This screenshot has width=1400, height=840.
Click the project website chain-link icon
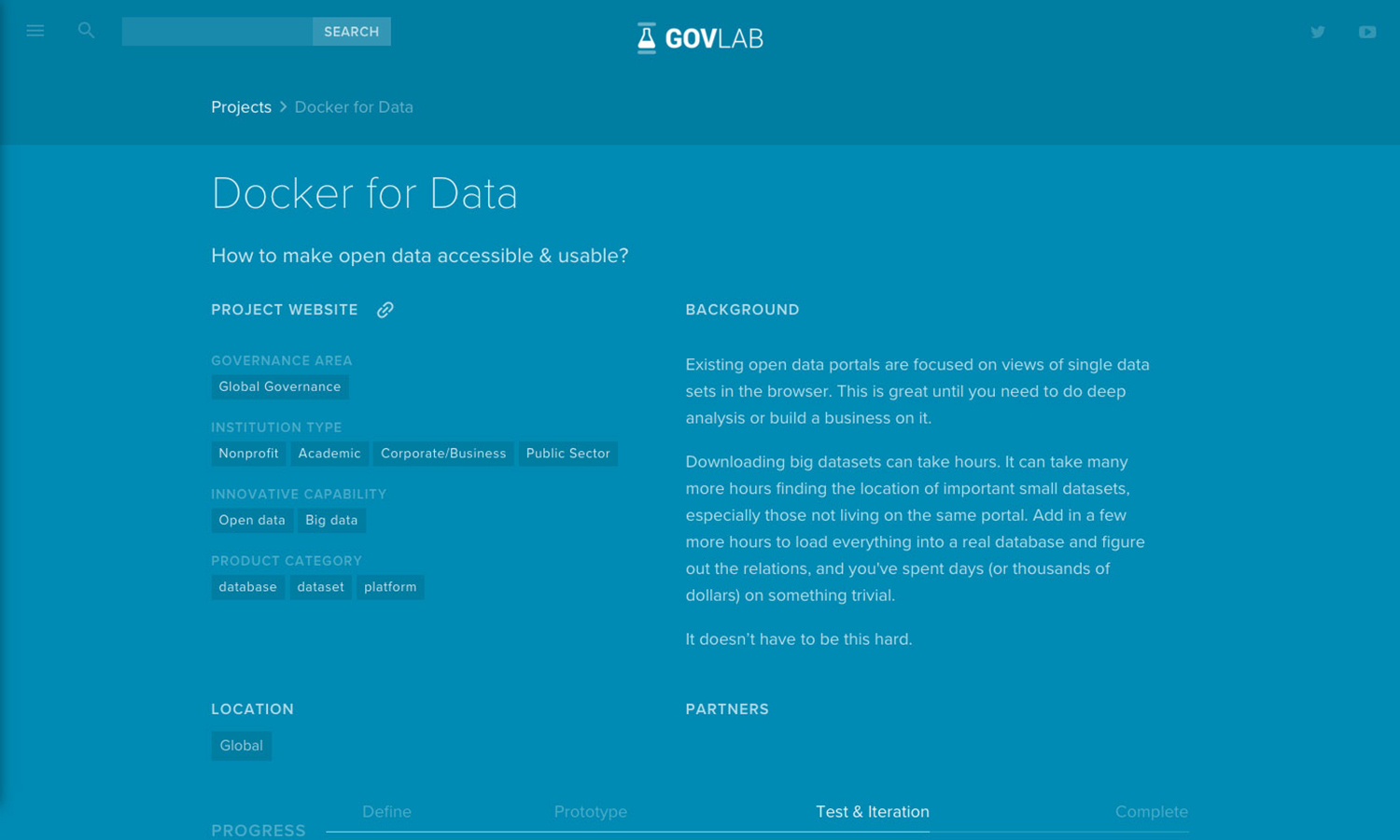[x=385, y=310]
